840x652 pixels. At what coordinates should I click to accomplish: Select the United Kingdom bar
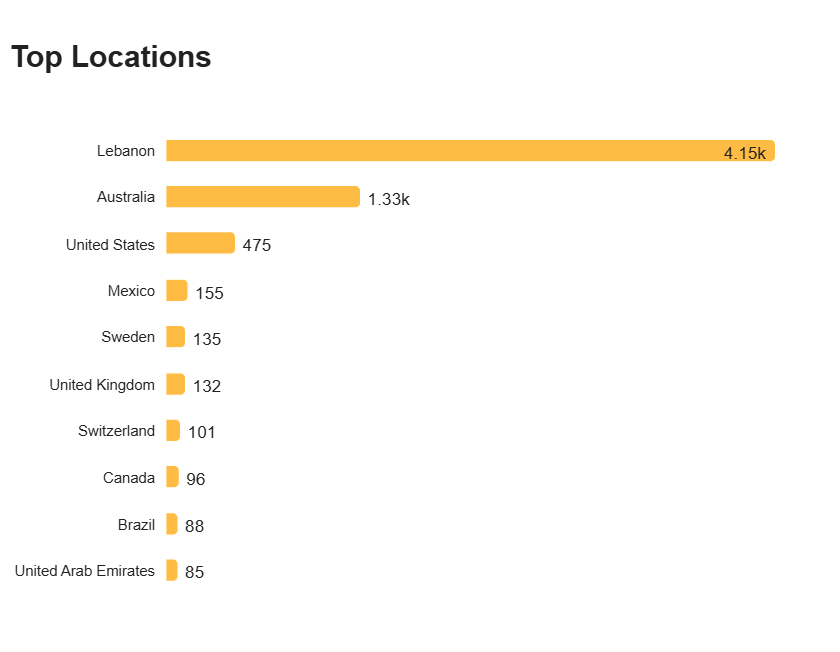click(x=176, y=384)
